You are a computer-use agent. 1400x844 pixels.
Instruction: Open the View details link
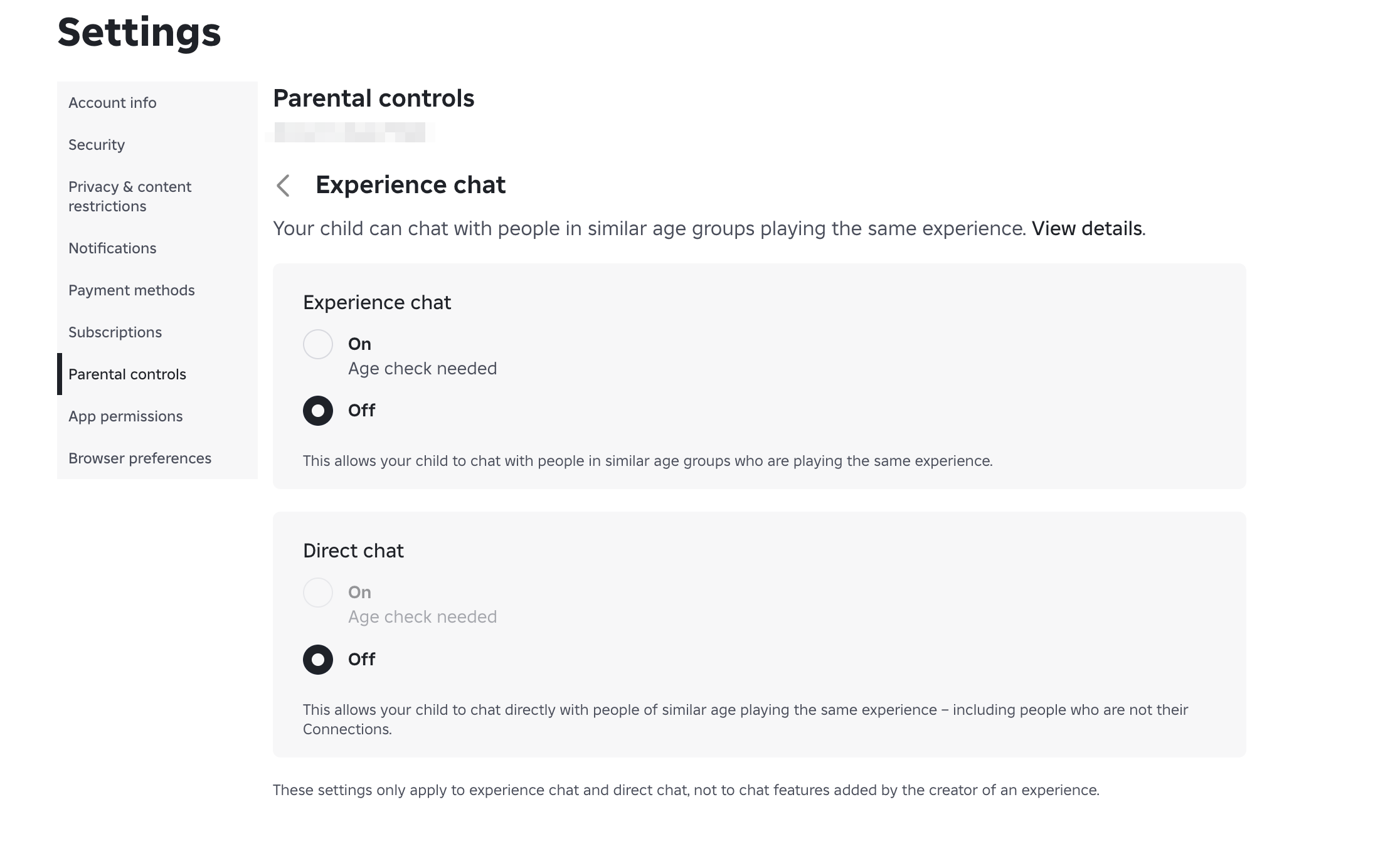pos(1087,229)
